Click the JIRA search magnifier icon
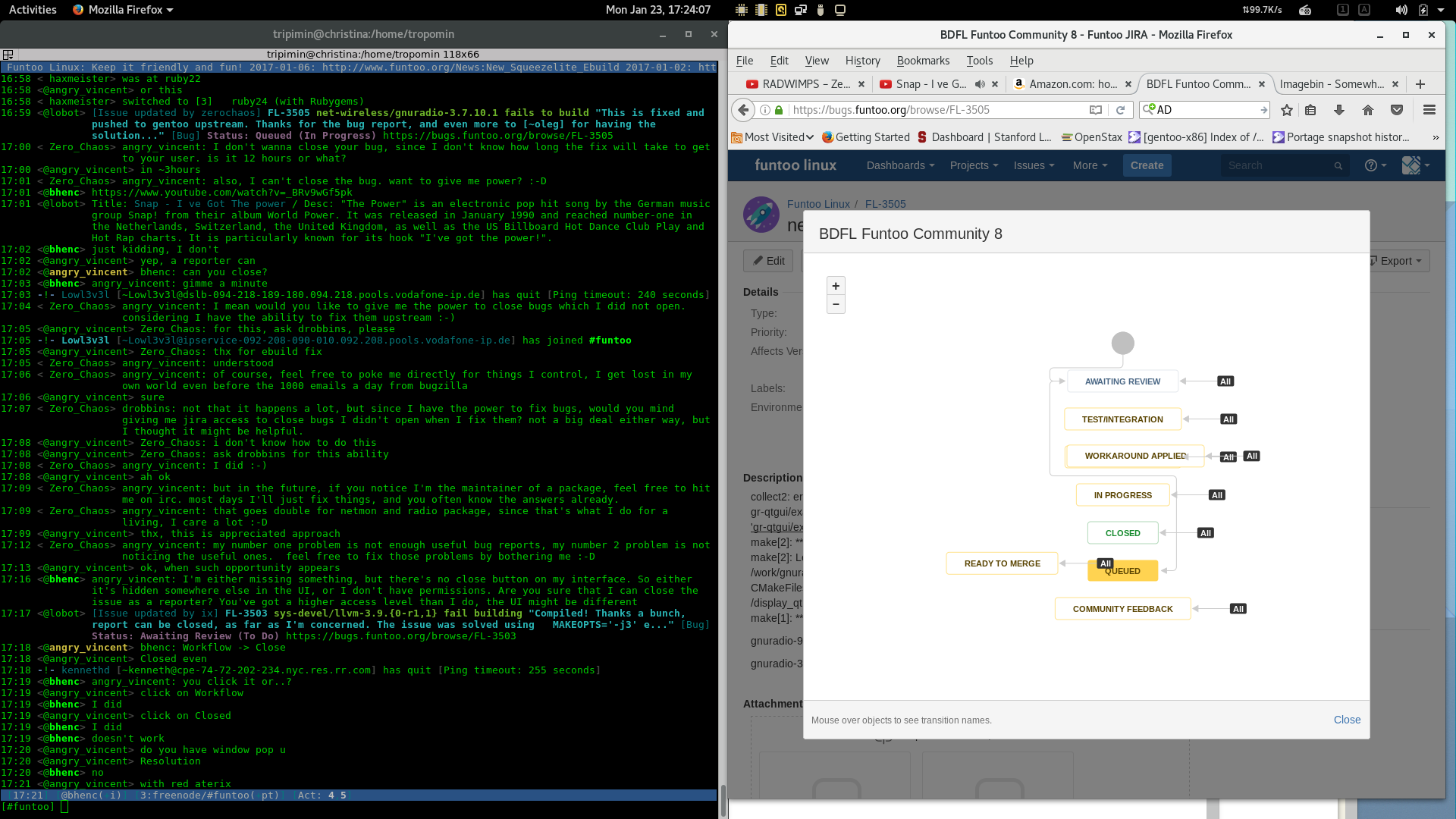The width and height of the screenshot is (1456, 819). pos(1338,166)
